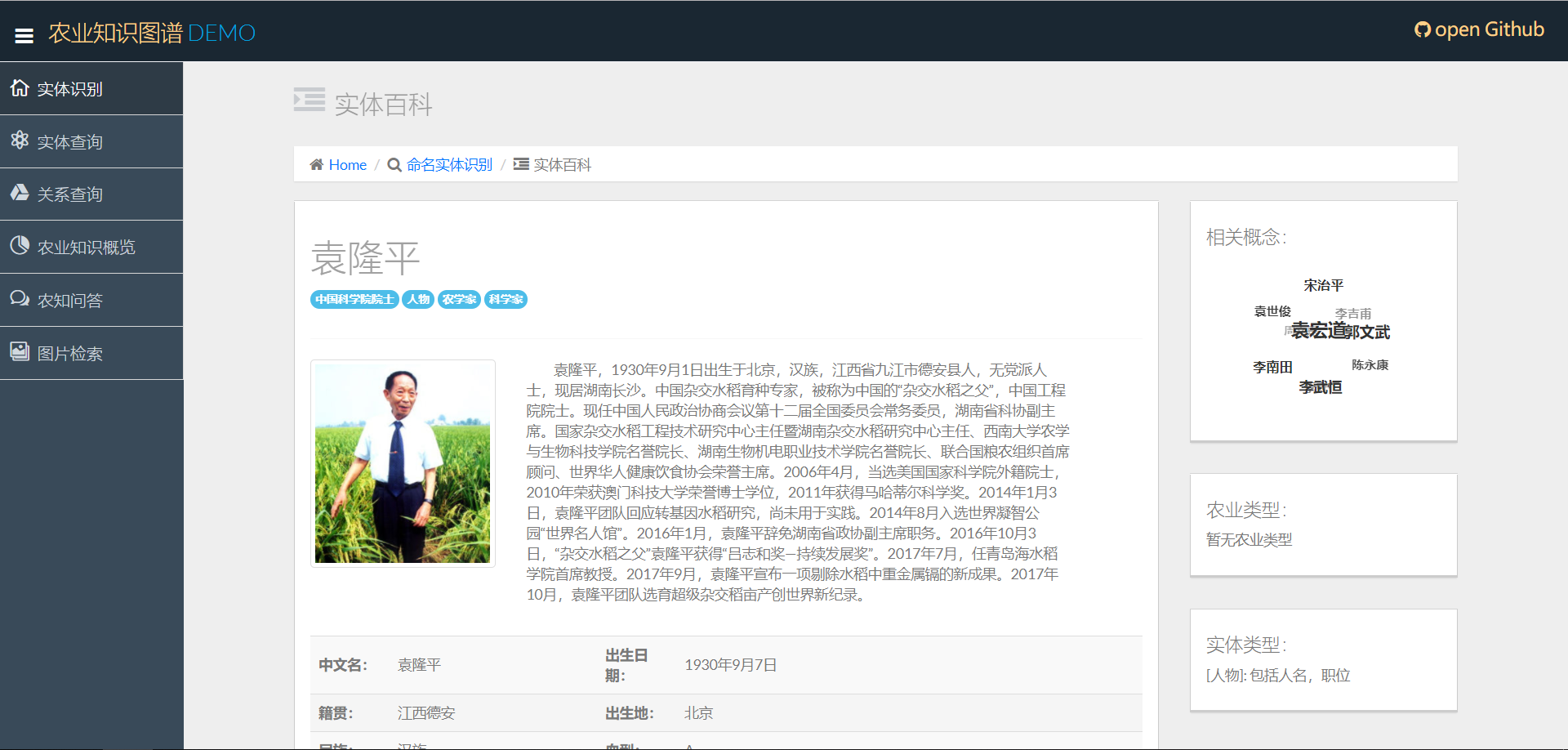
Task: Click the 关系查询 relation icon
Action: click(19, 193)
